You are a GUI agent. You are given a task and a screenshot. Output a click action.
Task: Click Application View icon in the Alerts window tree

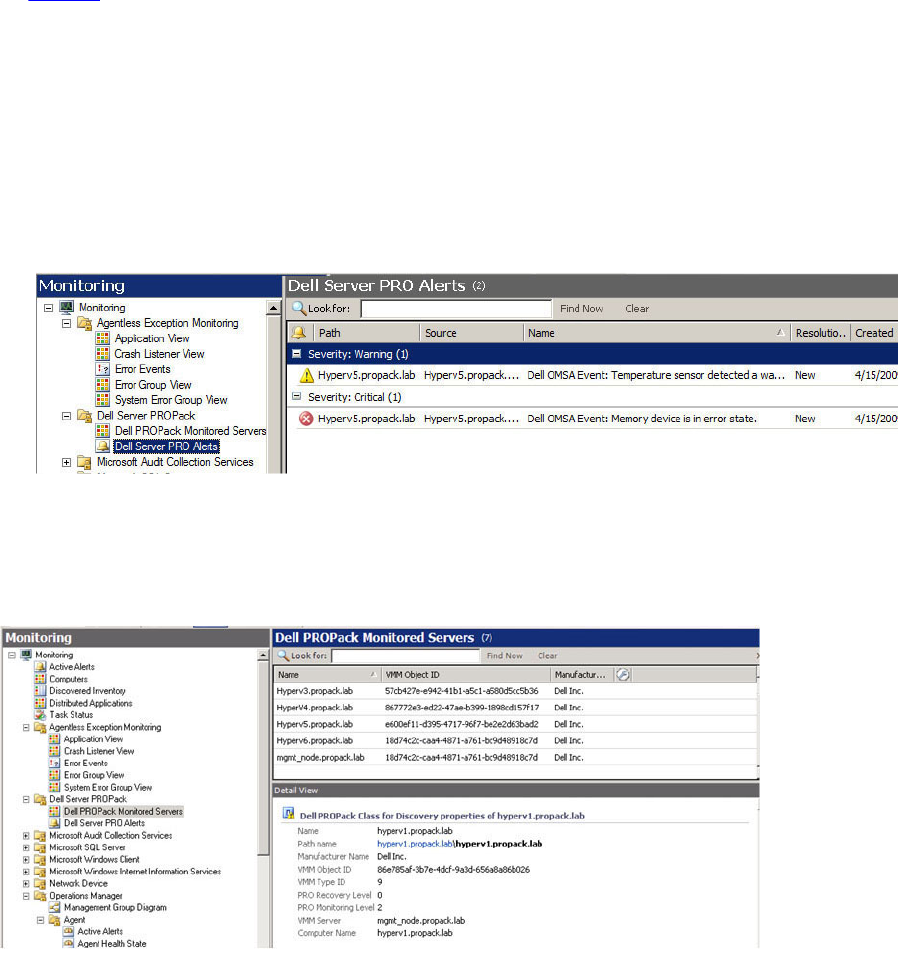coord(102,338)
